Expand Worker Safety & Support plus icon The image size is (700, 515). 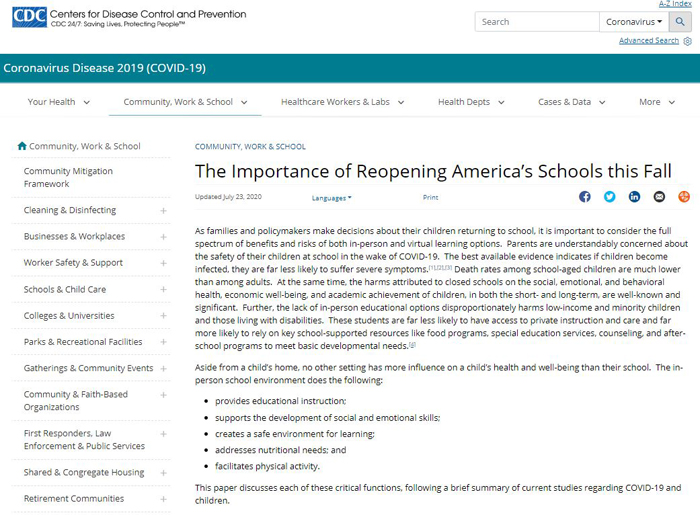(x=163, y=263)
